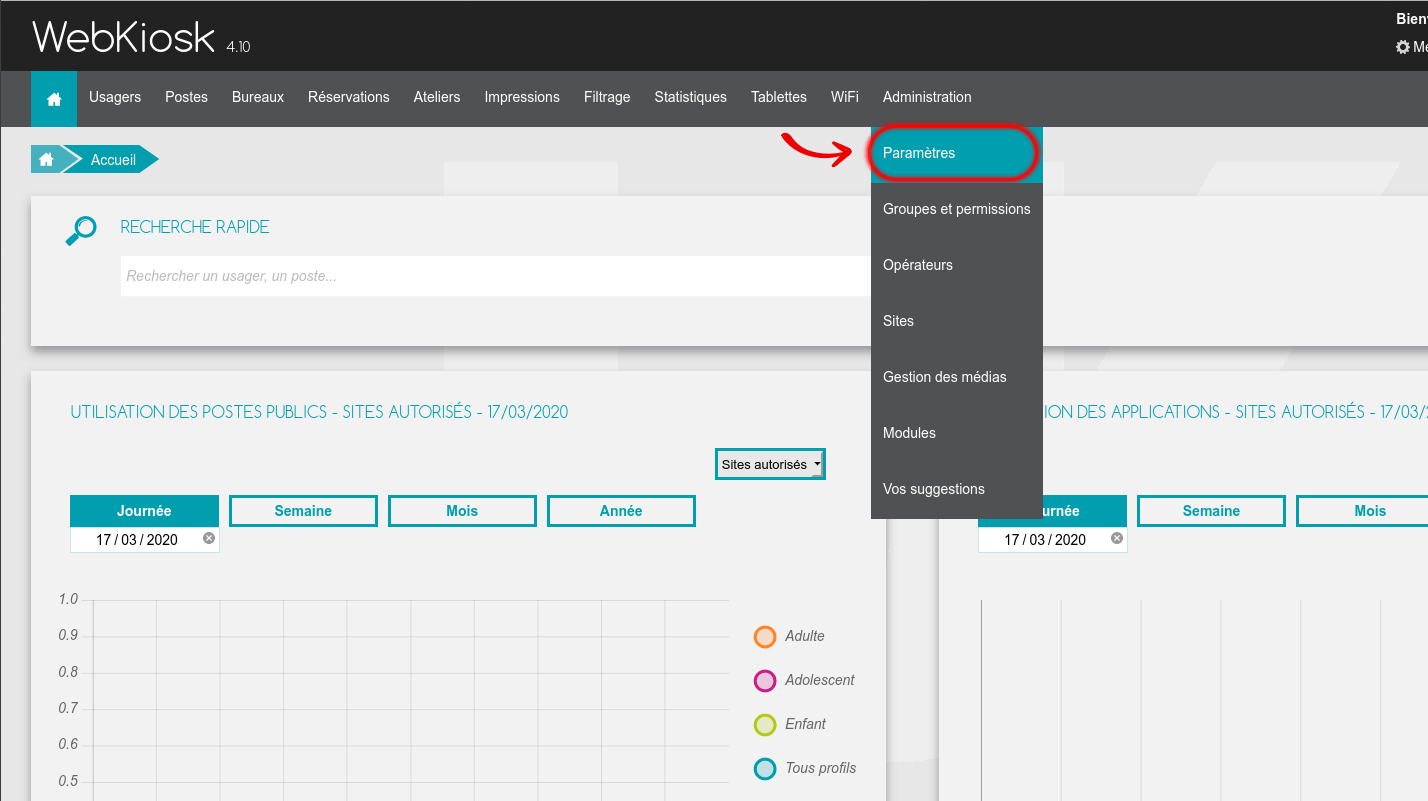Open the Statistiques menu
Screen dimensions: 1428x801
(x=690, y=98)
